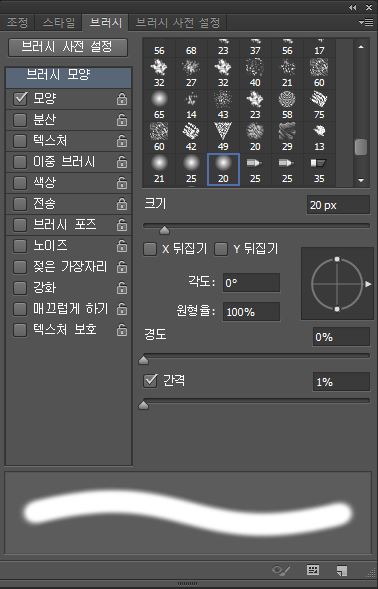Select the 브러시 모양 option

[x=69, y=77]
